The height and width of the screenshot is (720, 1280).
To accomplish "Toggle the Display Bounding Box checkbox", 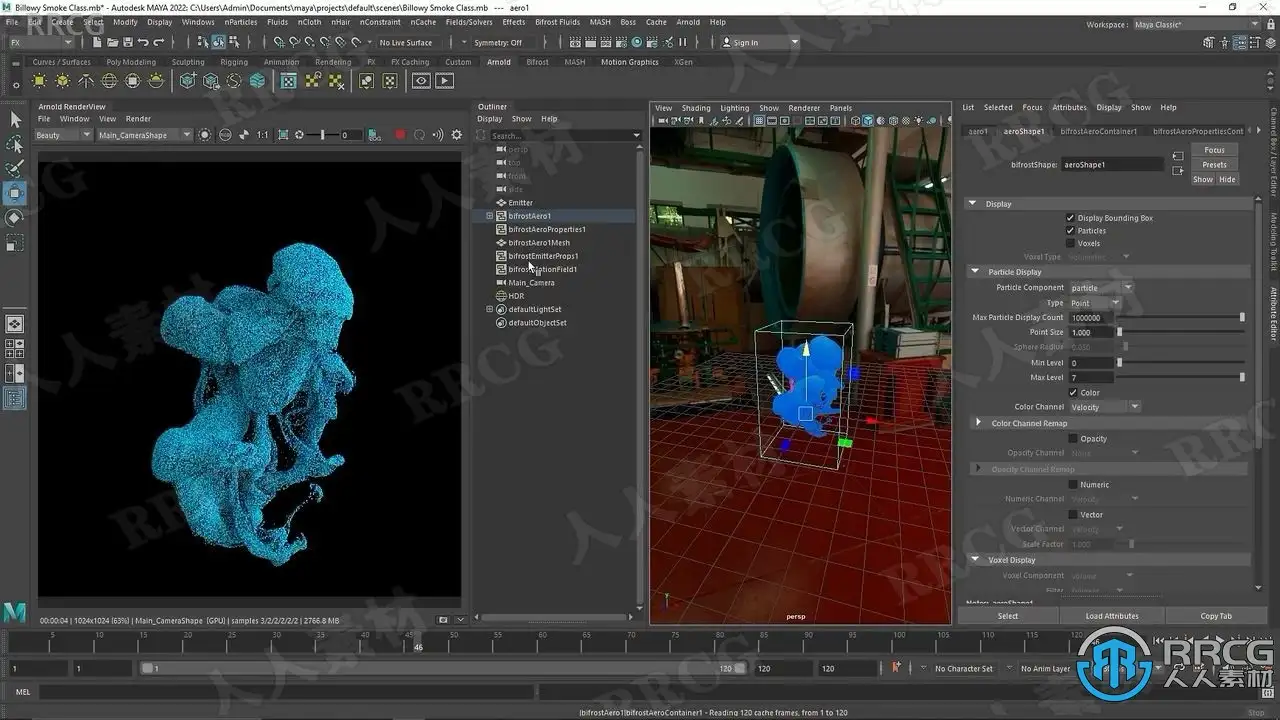I will [1070, 218].
